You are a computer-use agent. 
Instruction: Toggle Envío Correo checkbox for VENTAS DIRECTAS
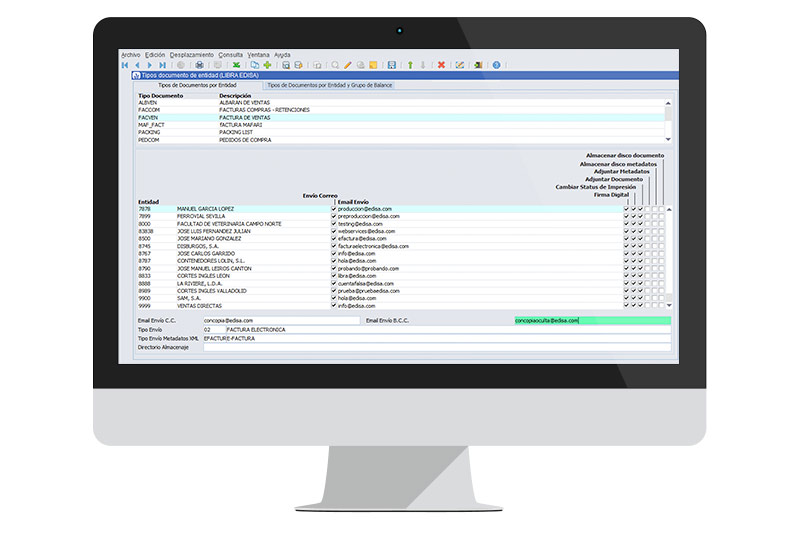[x=334, y=305]
